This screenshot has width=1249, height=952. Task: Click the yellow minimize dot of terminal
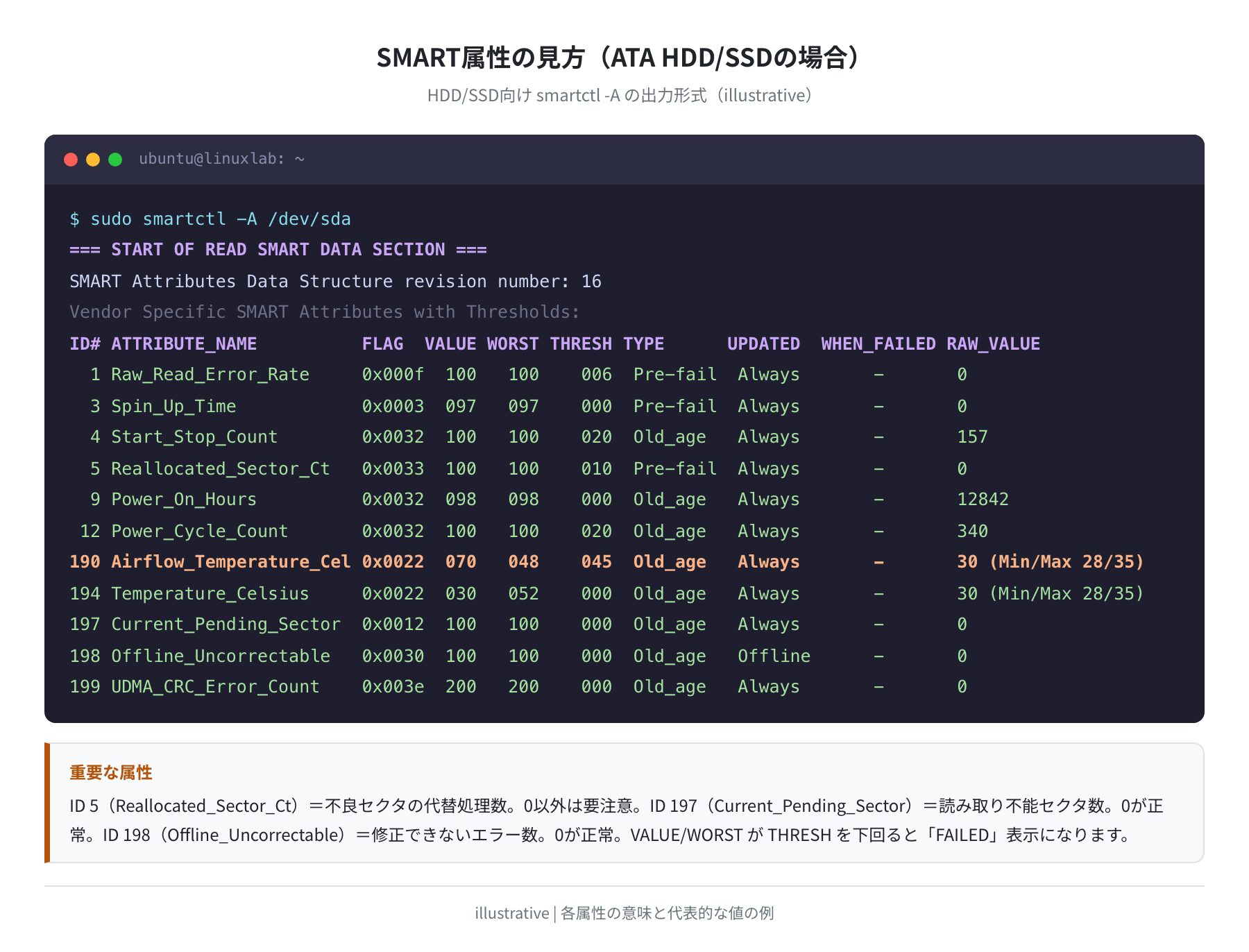click(93, 160)
